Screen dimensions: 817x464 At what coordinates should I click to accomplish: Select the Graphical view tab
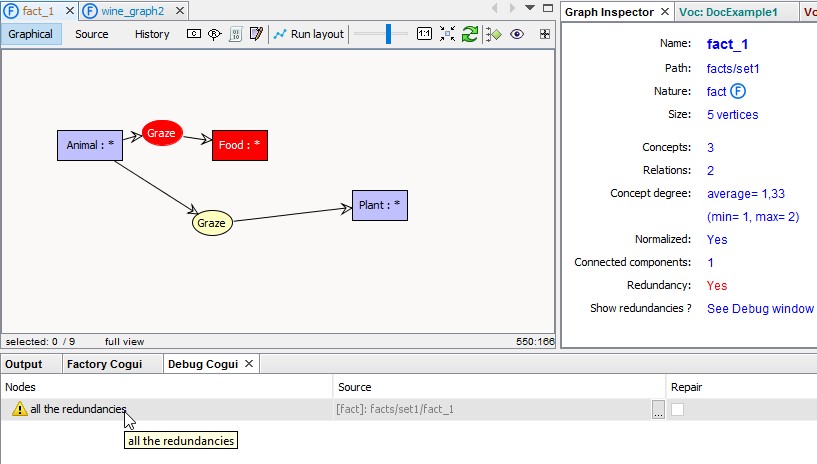pyautogui.click(x=31, y=34)
